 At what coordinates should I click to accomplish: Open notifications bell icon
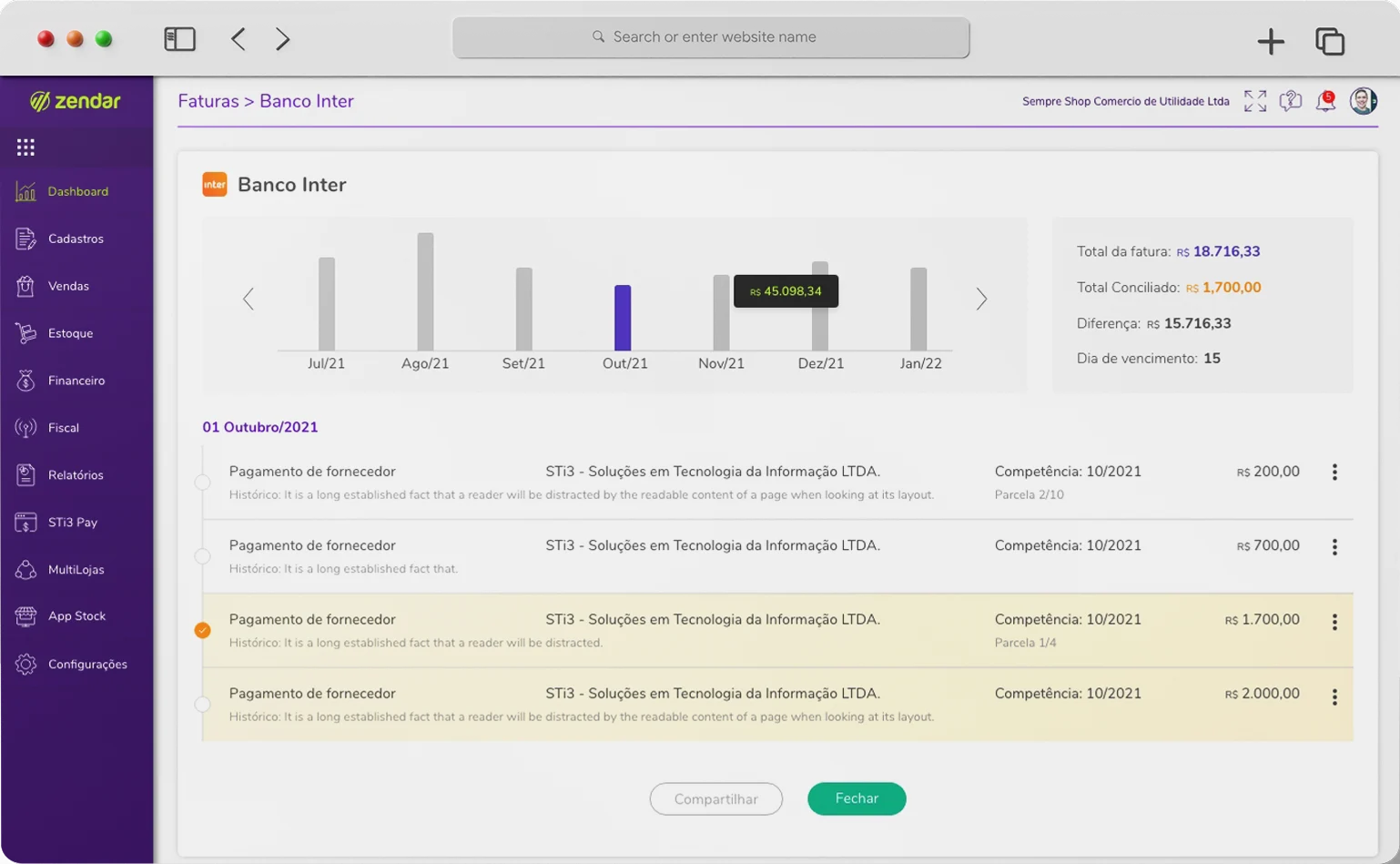click(1325, 101)
